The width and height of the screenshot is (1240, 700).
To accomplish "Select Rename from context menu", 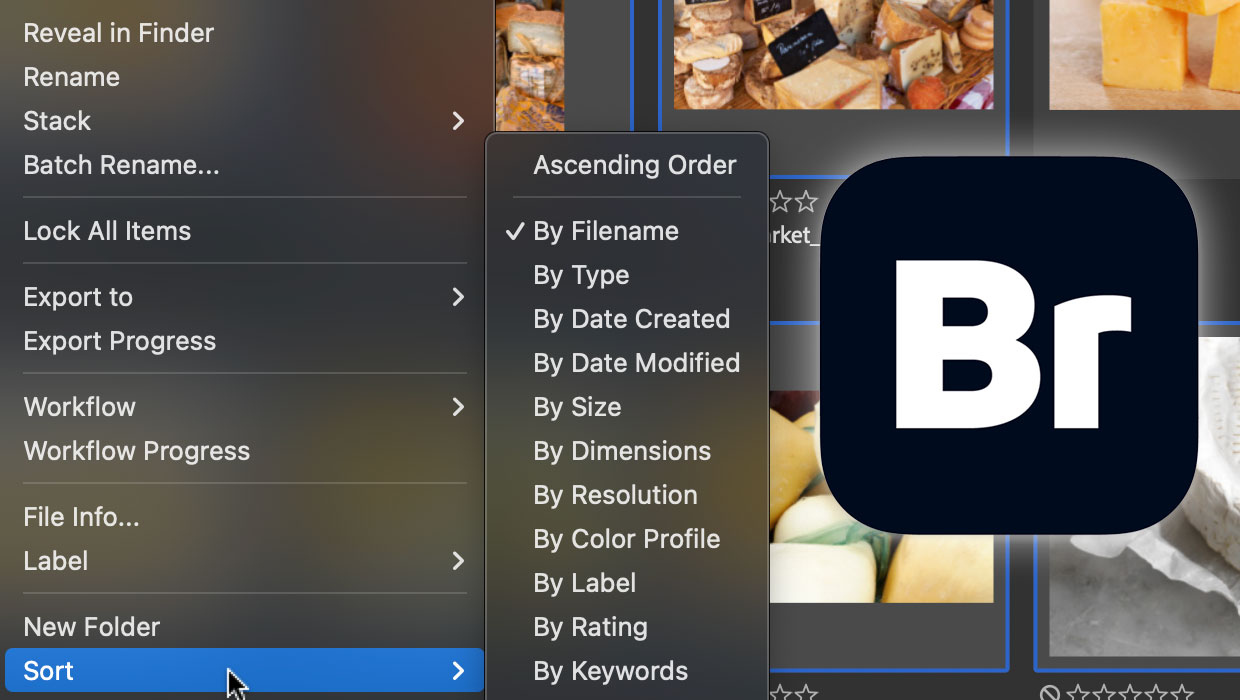I will click(71, 77).
